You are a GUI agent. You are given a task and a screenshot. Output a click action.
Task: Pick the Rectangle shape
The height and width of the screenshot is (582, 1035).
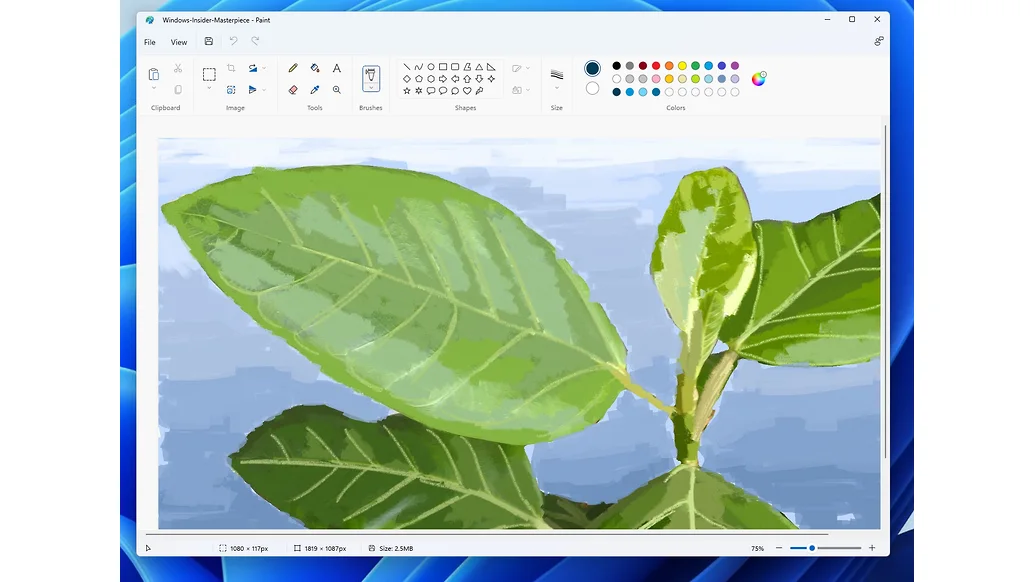(x=443, y=67)
